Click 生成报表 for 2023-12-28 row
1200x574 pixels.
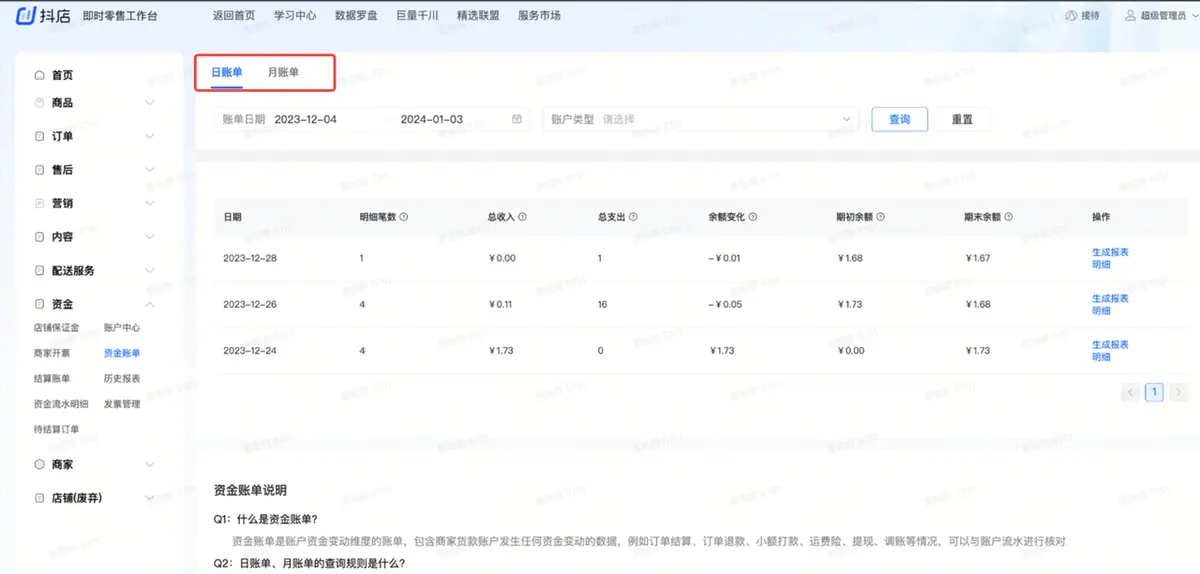tap(1110, 252)
